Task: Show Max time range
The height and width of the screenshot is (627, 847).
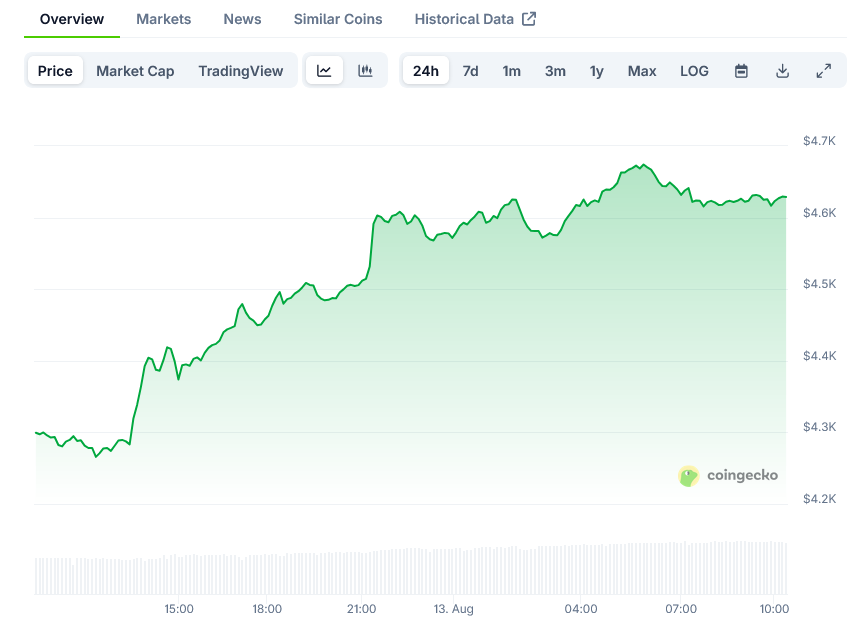Action: (642, 71)
